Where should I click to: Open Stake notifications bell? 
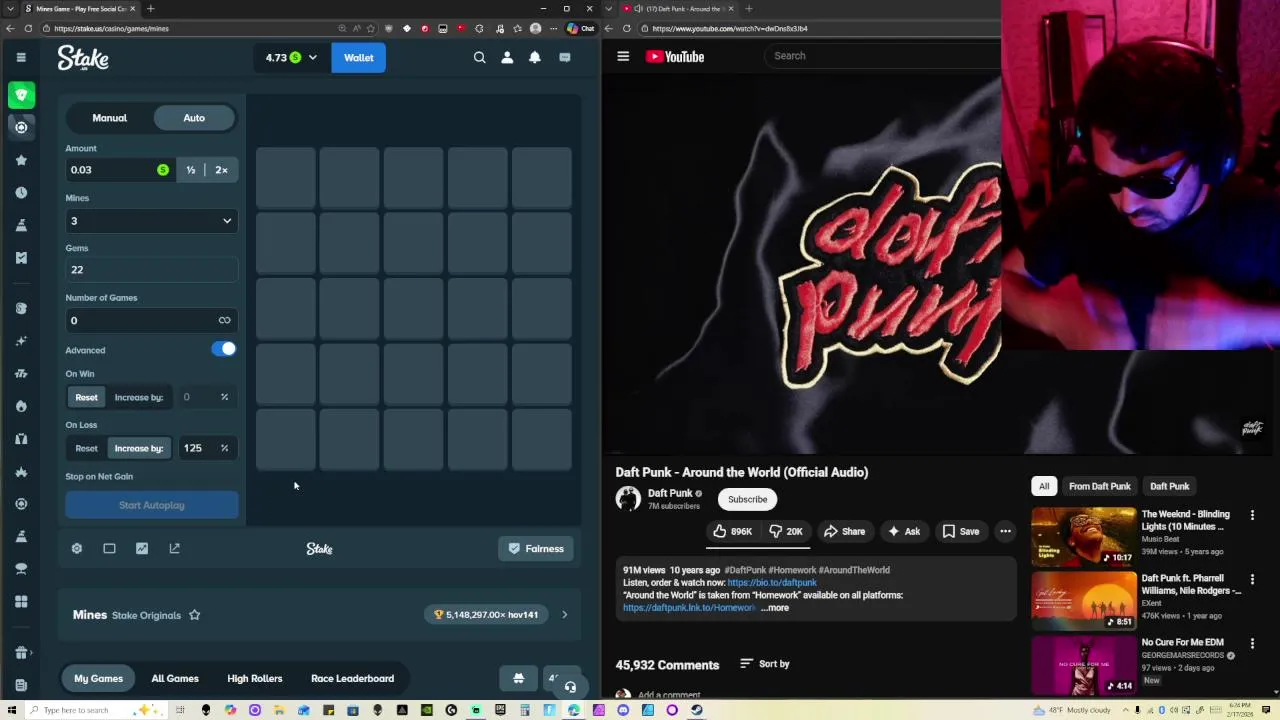[535, 58]
